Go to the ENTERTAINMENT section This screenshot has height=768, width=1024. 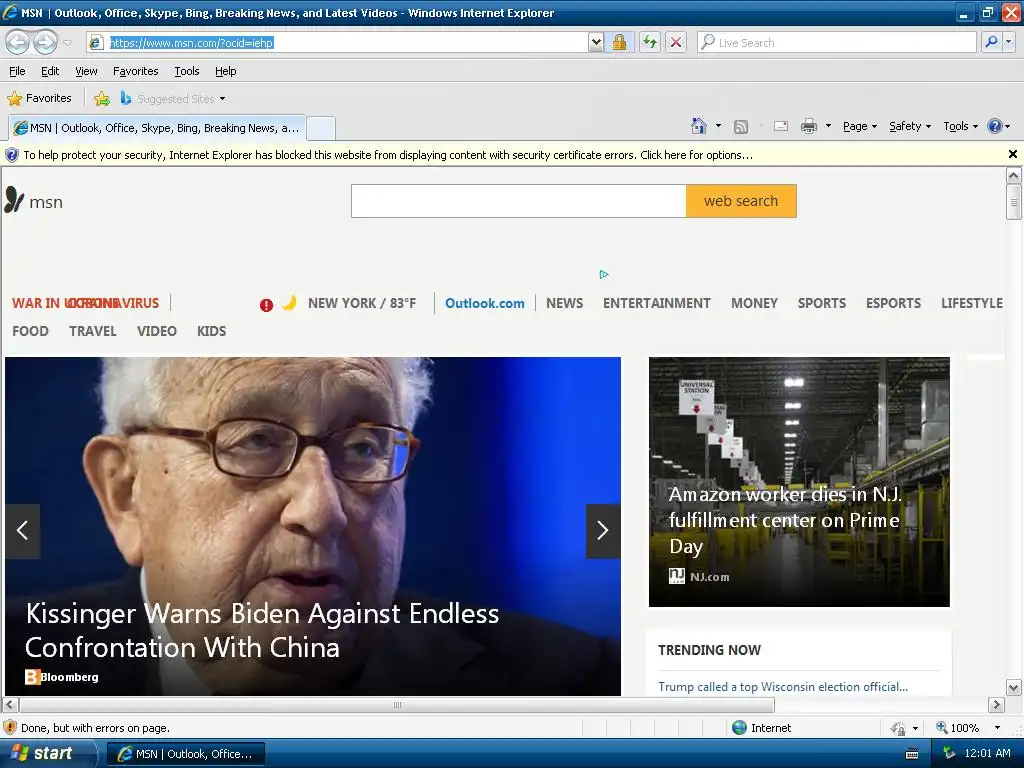656,304
